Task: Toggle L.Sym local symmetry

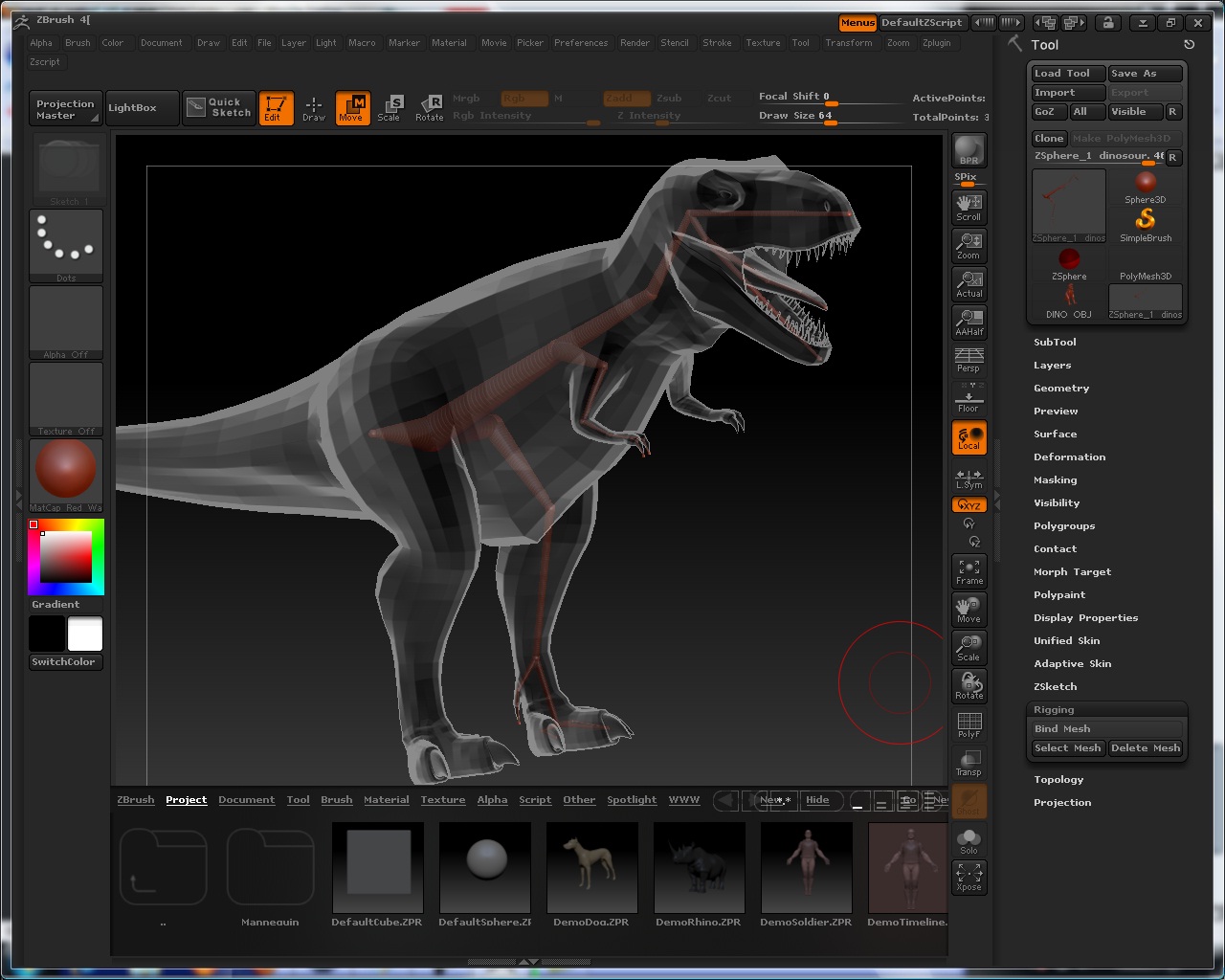Action: [969, 479]
